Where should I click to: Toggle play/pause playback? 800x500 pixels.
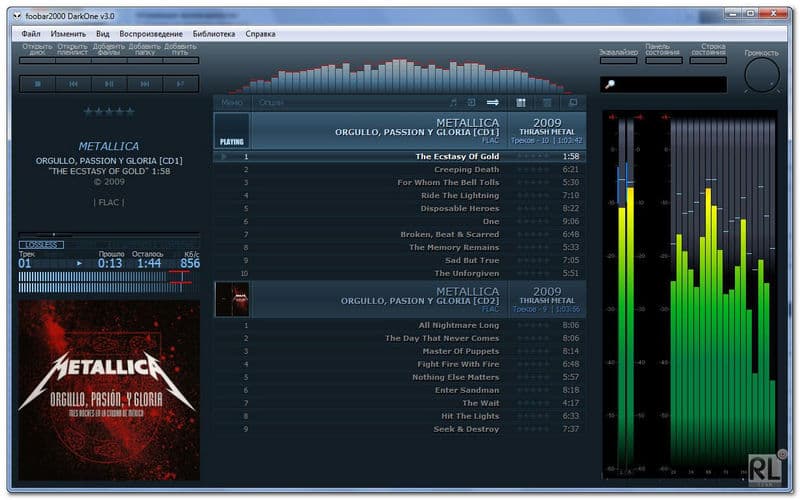(109, 84)
